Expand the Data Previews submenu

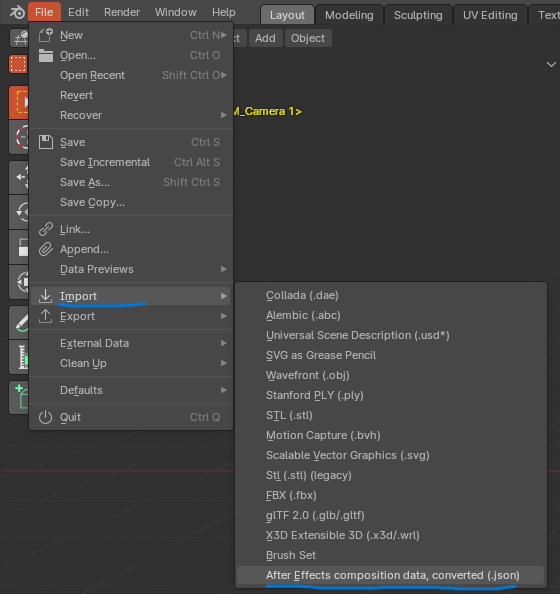[x=131, y=270]
